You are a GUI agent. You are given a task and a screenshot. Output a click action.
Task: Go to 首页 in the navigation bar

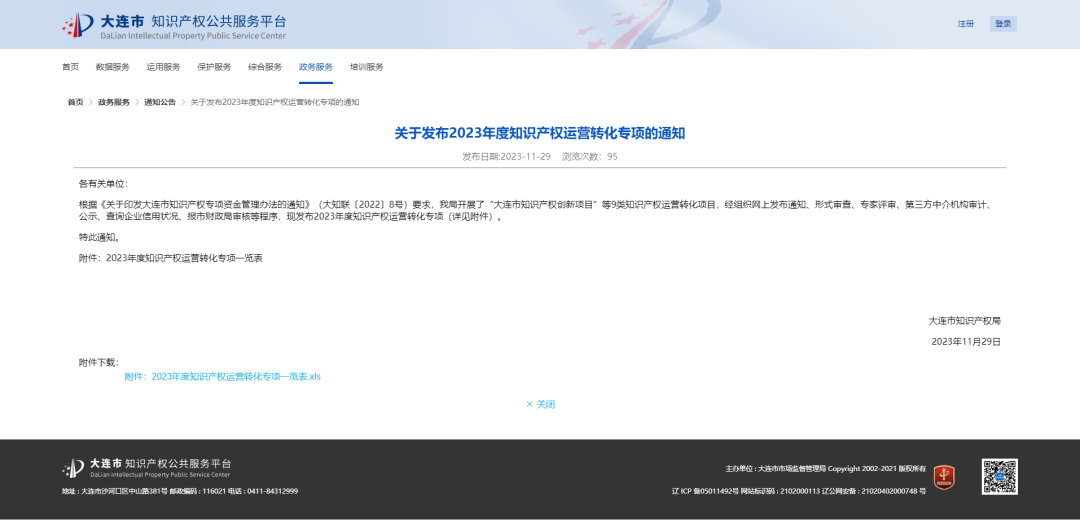click(70, 67)
